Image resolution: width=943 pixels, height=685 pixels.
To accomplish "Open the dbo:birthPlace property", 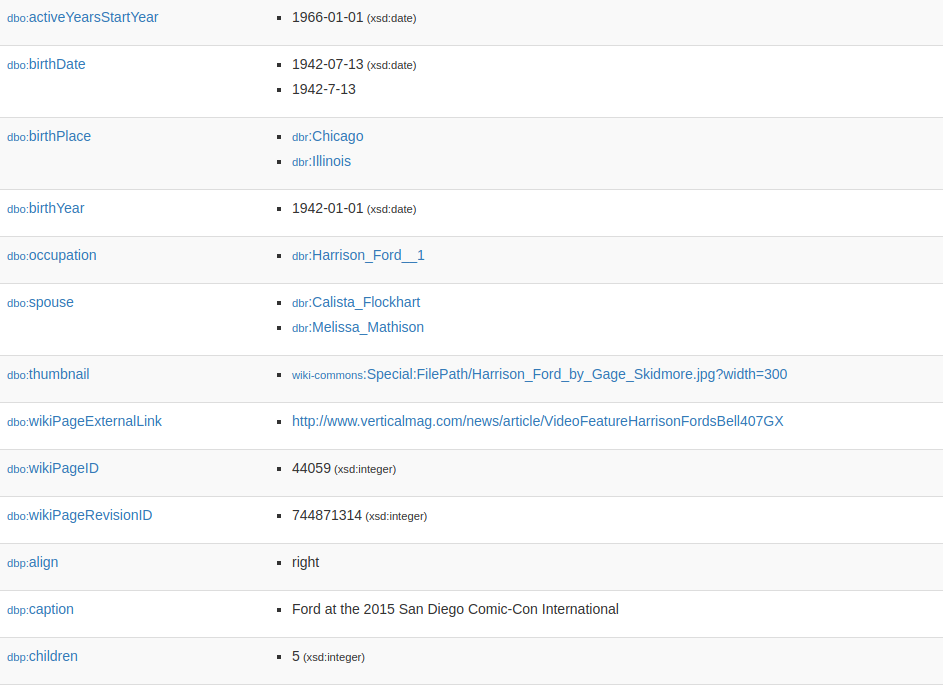I will click(49, 136).
